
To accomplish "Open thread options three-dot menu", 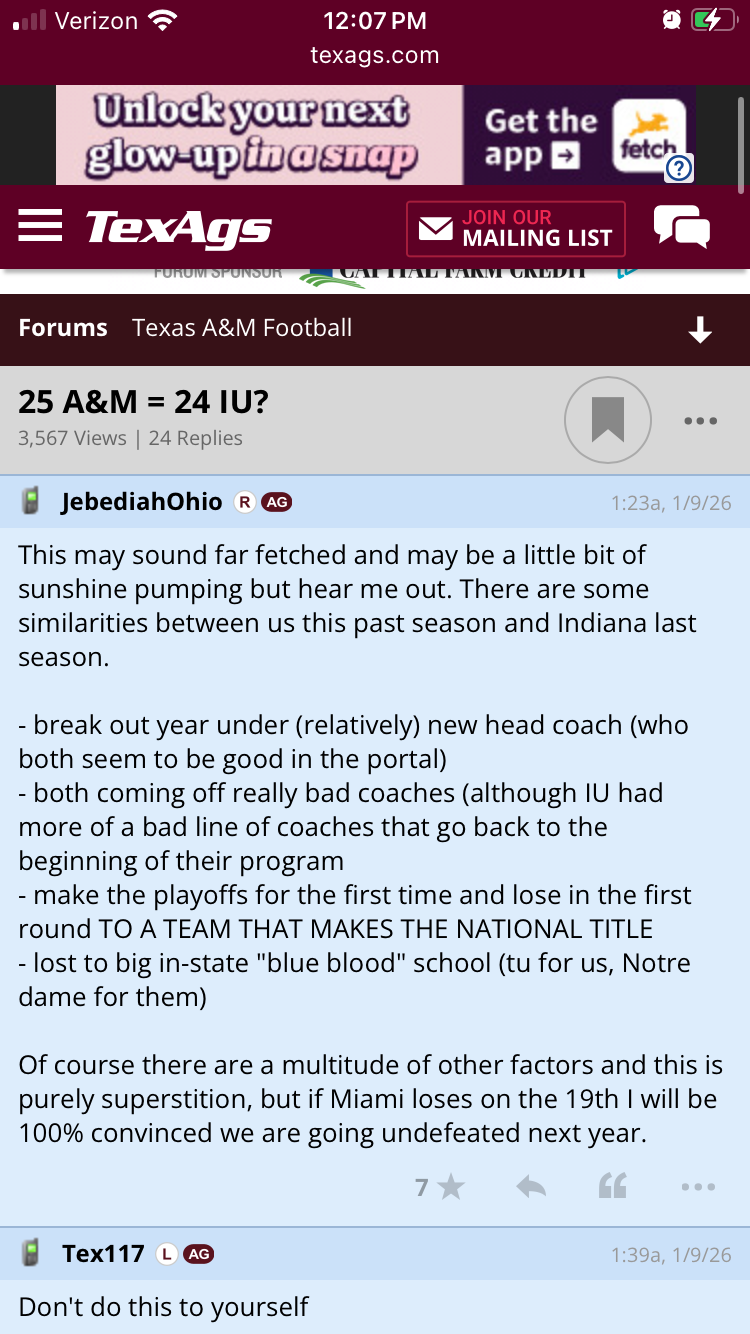I will (700, 421).
